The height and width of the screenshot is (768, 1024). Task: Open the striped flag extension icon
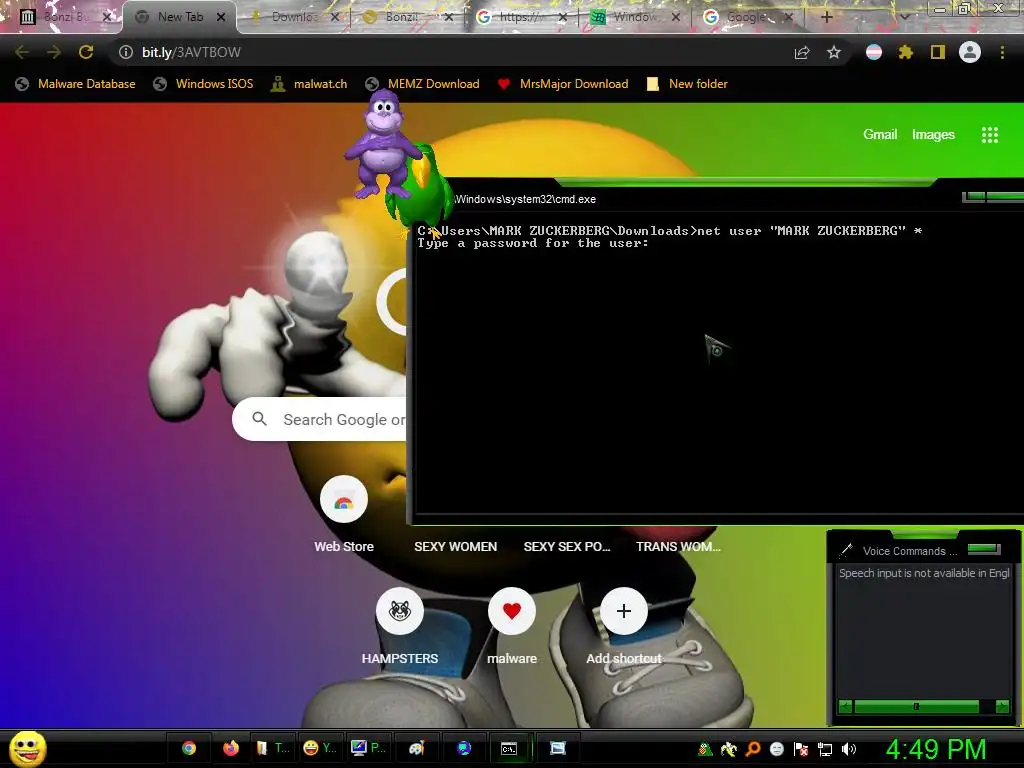pos(874,52)
